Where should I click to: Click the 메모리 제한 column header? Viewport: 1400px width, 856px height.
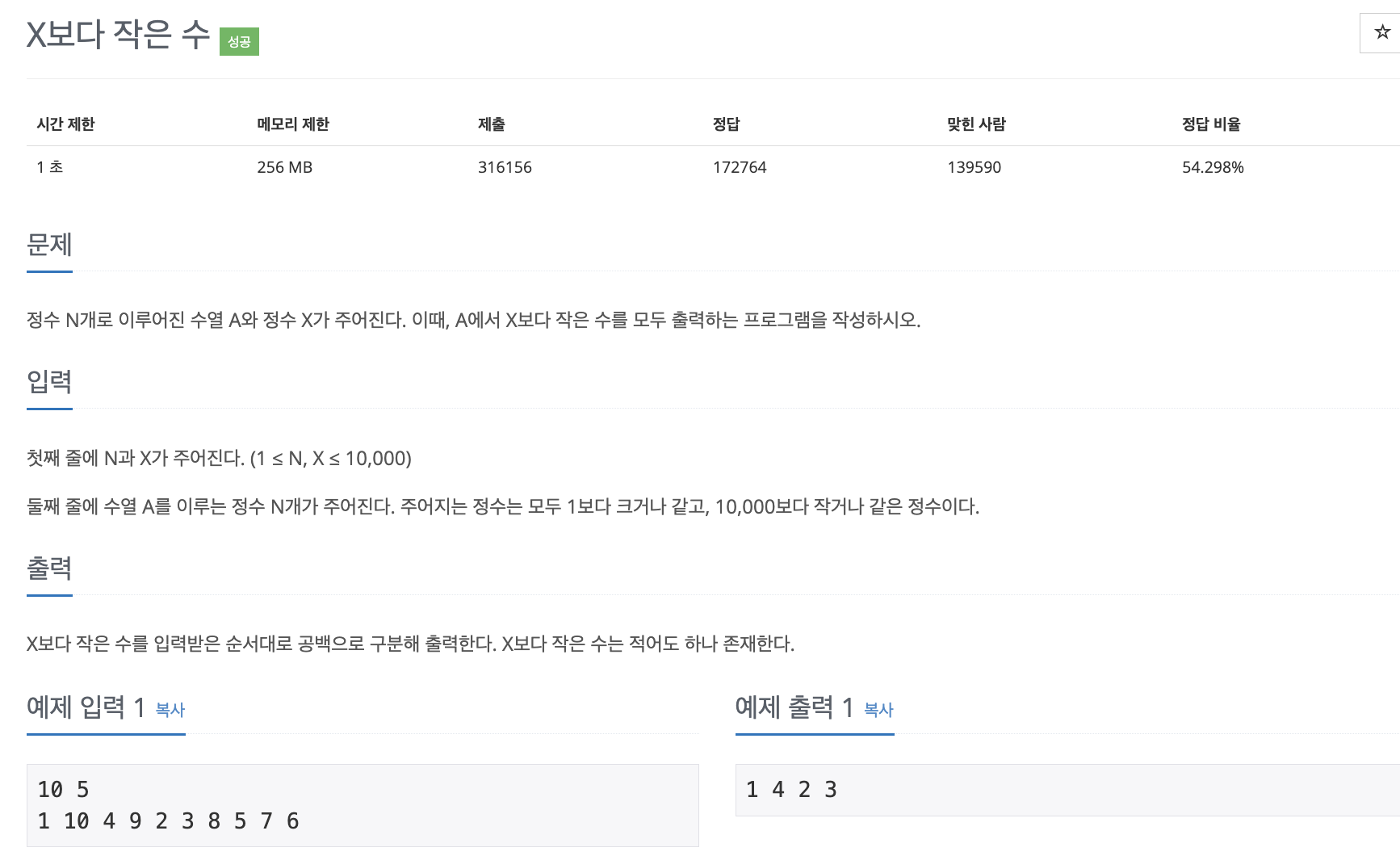point(293,124)
